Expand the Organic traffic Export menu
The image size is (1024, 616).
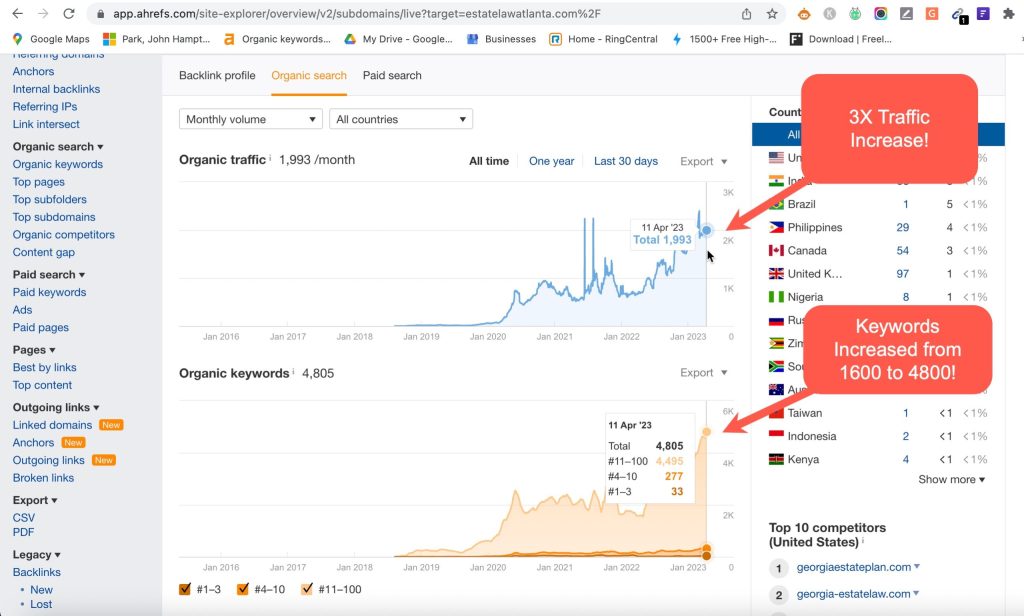tap(703, 161)
